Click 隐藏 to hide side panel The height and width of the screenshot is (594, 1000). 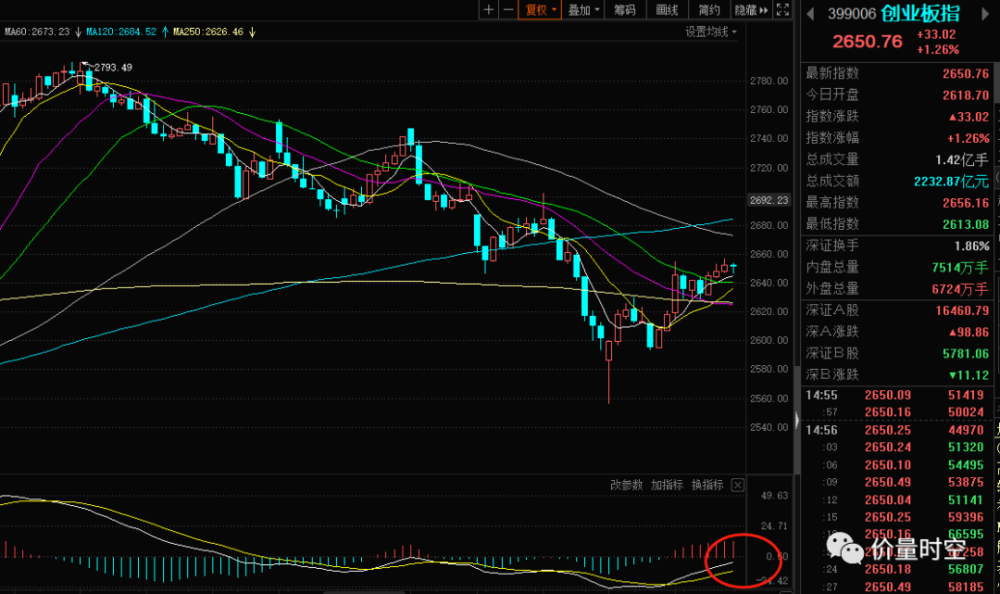coord(751,10)
